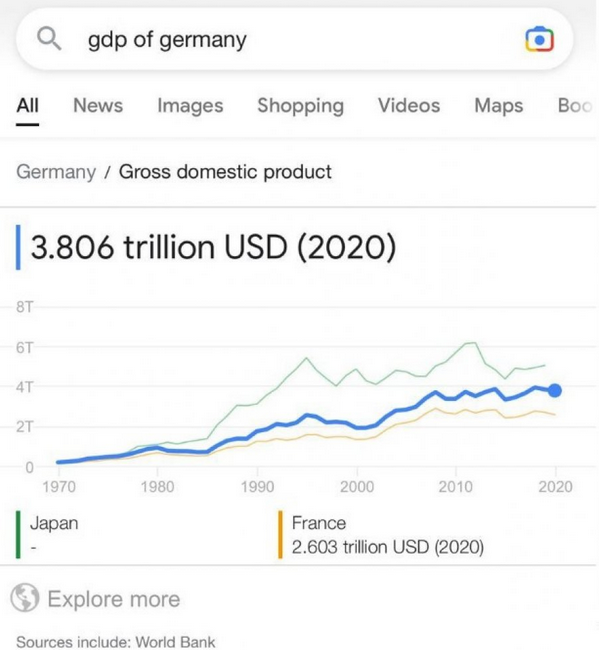Select the All results tab

point(28,106)
